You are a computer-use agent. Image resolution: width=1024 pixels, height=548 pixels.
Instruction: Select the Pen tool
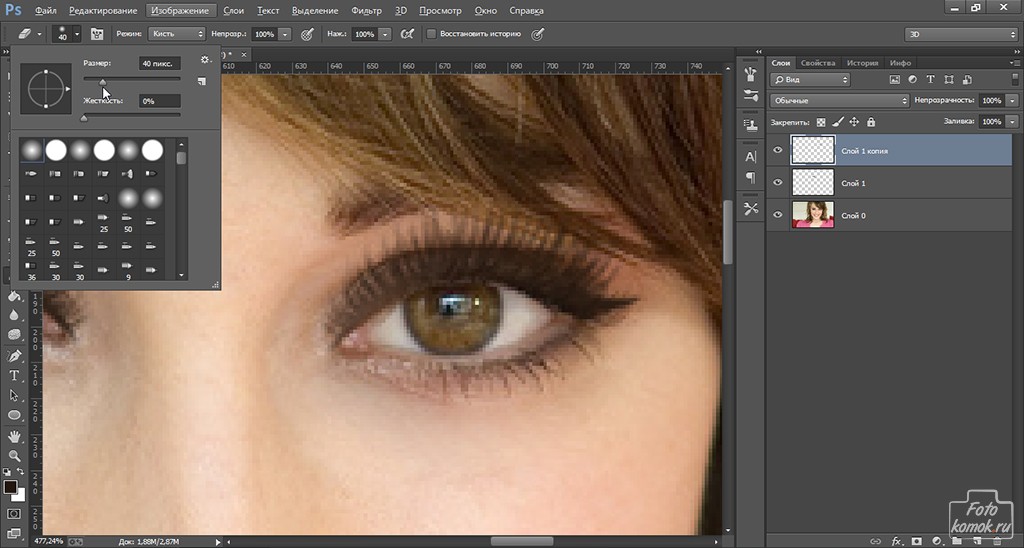click(14, 355)
